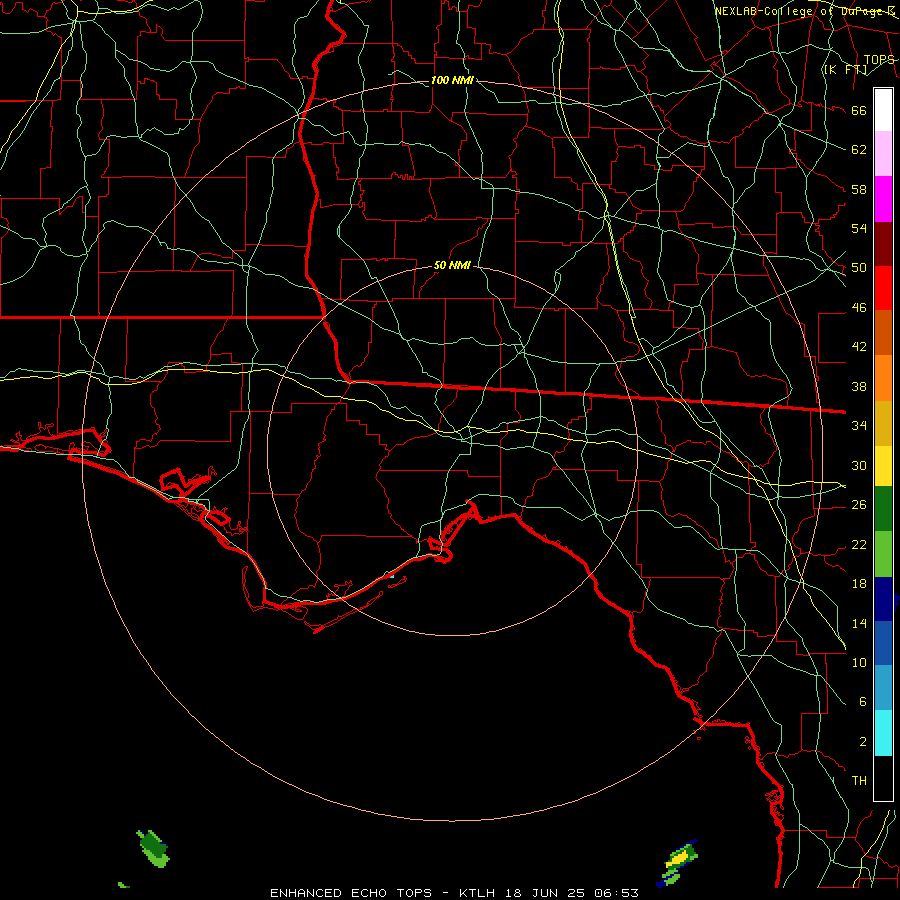Click the 50 NMI range ring label
The image size is (900, 900).
click(452, 265)
